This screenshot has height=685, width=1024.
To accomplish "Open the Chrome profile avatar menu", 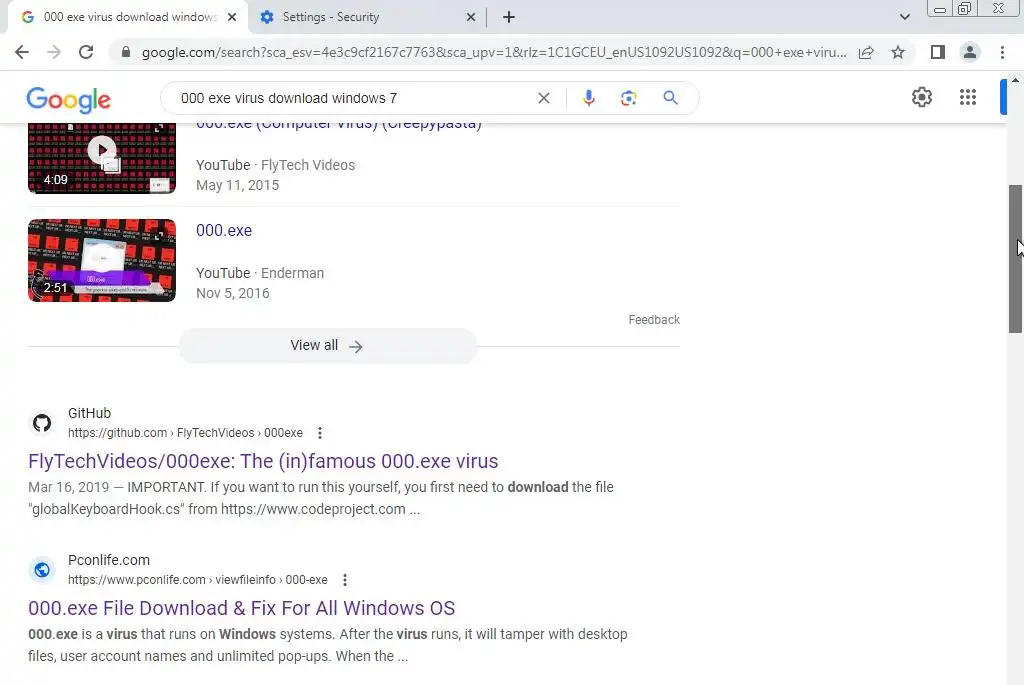I will (x=970, y=52).
